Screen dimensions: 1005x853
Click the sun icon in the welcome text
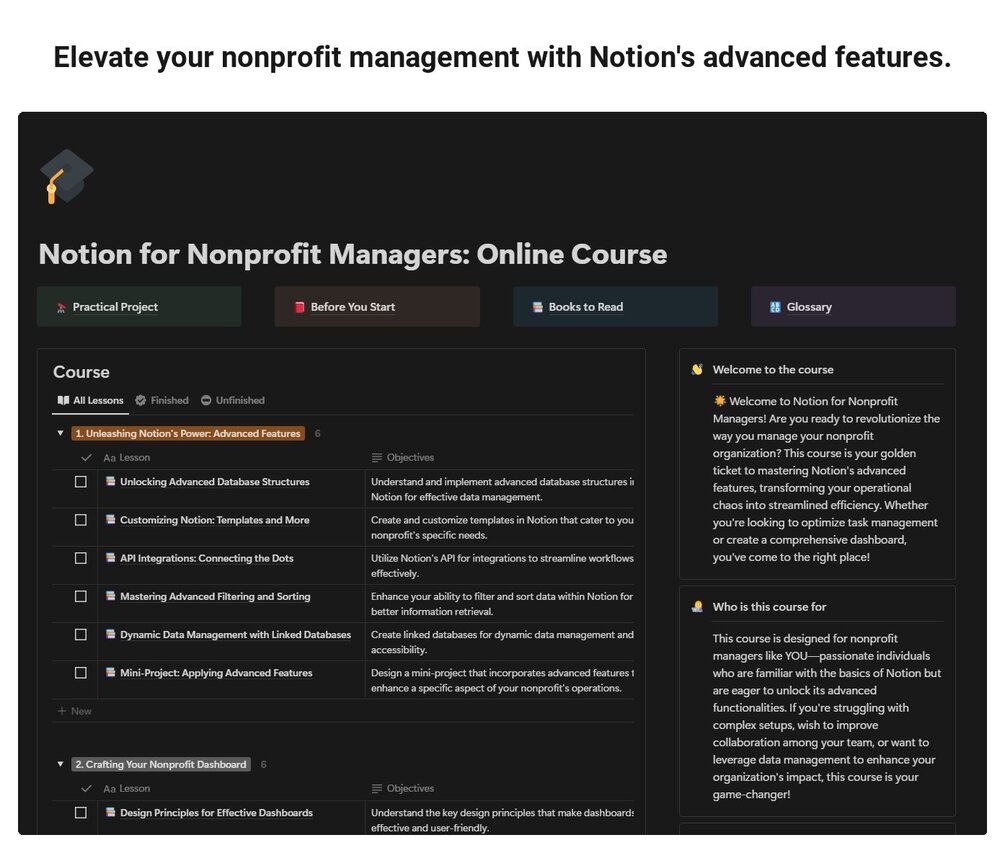[x=720, y=401]
